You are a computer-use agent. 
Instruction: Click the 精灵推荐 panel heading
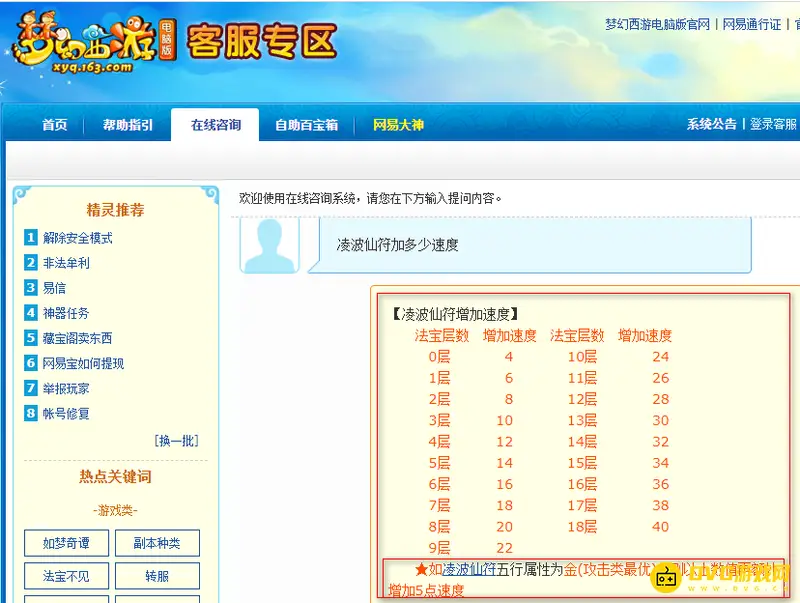115,210
